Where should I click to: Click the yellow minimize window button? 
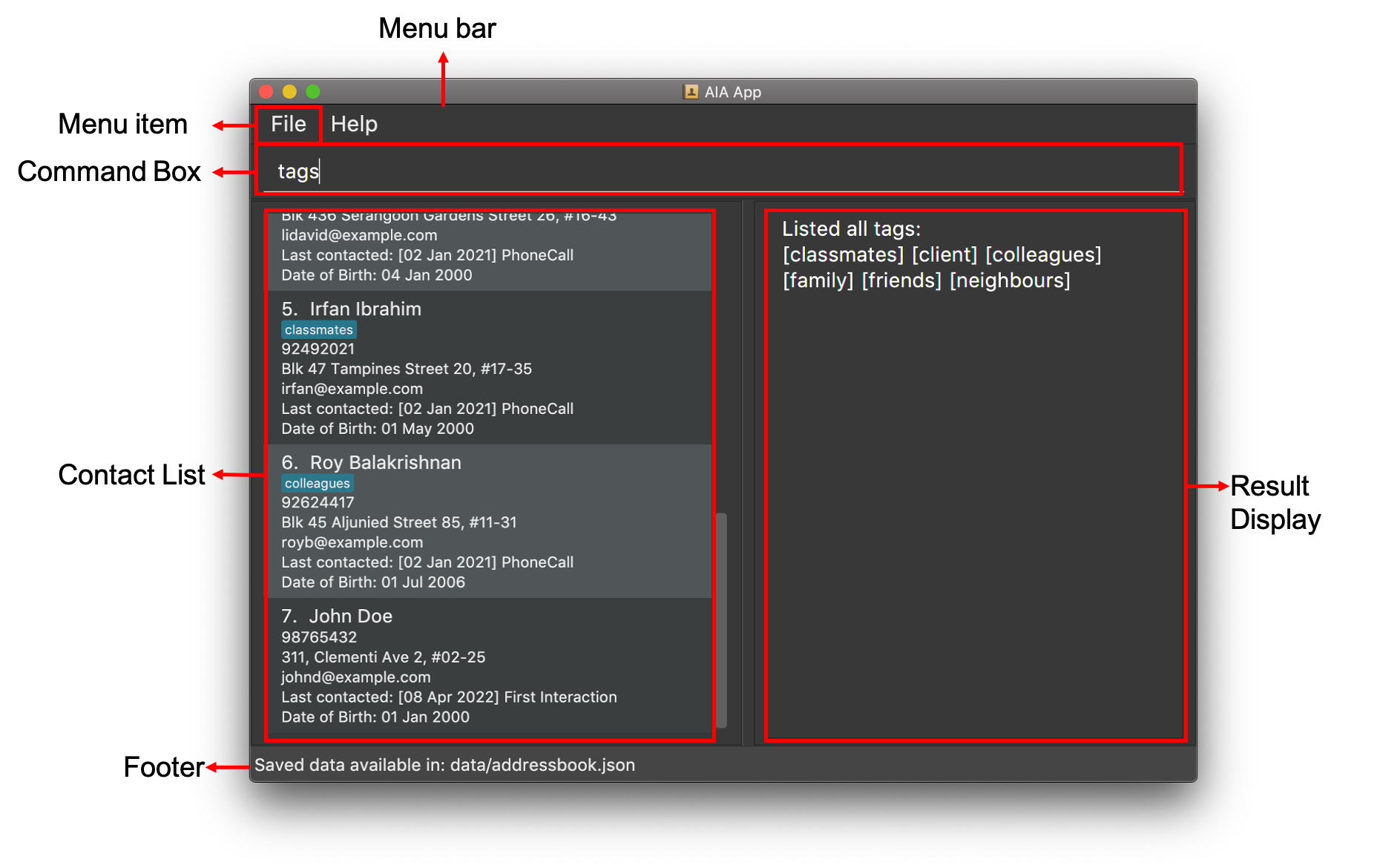289,91
